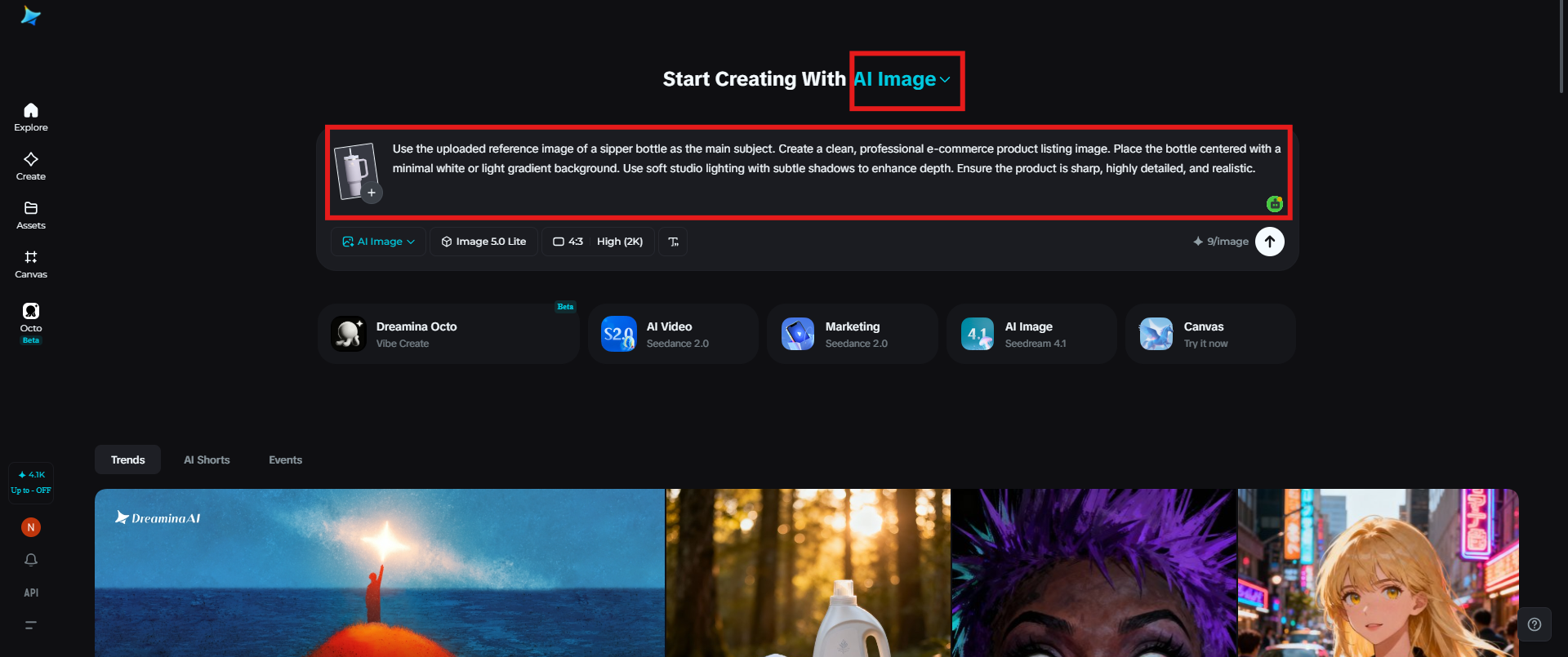This screenshot has height=657, width=1568.
Task: Open the AI Image Seedream 4.1 card
Action: tap(1031, 334)
